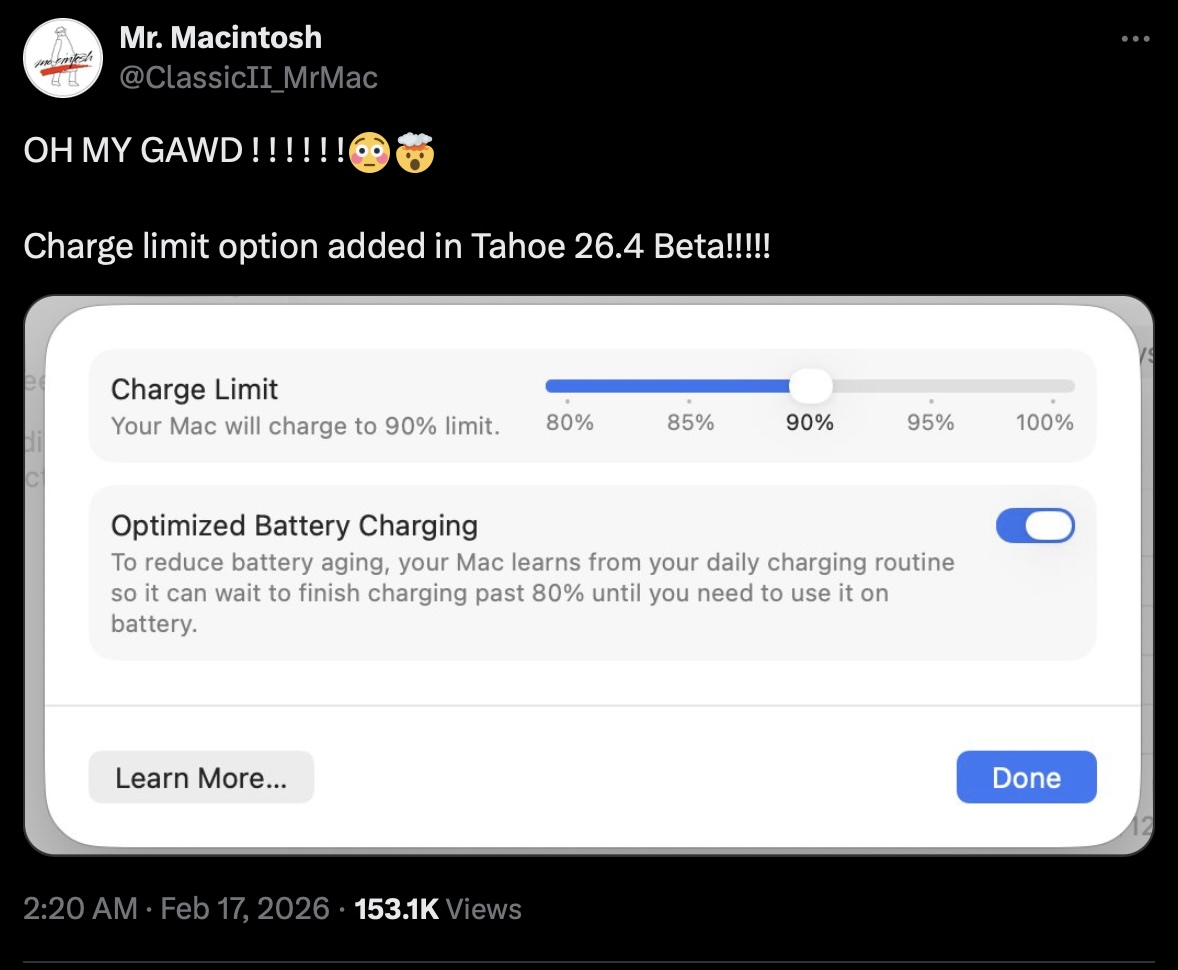Toggle Optimized Battery Charging switch

1035,526
